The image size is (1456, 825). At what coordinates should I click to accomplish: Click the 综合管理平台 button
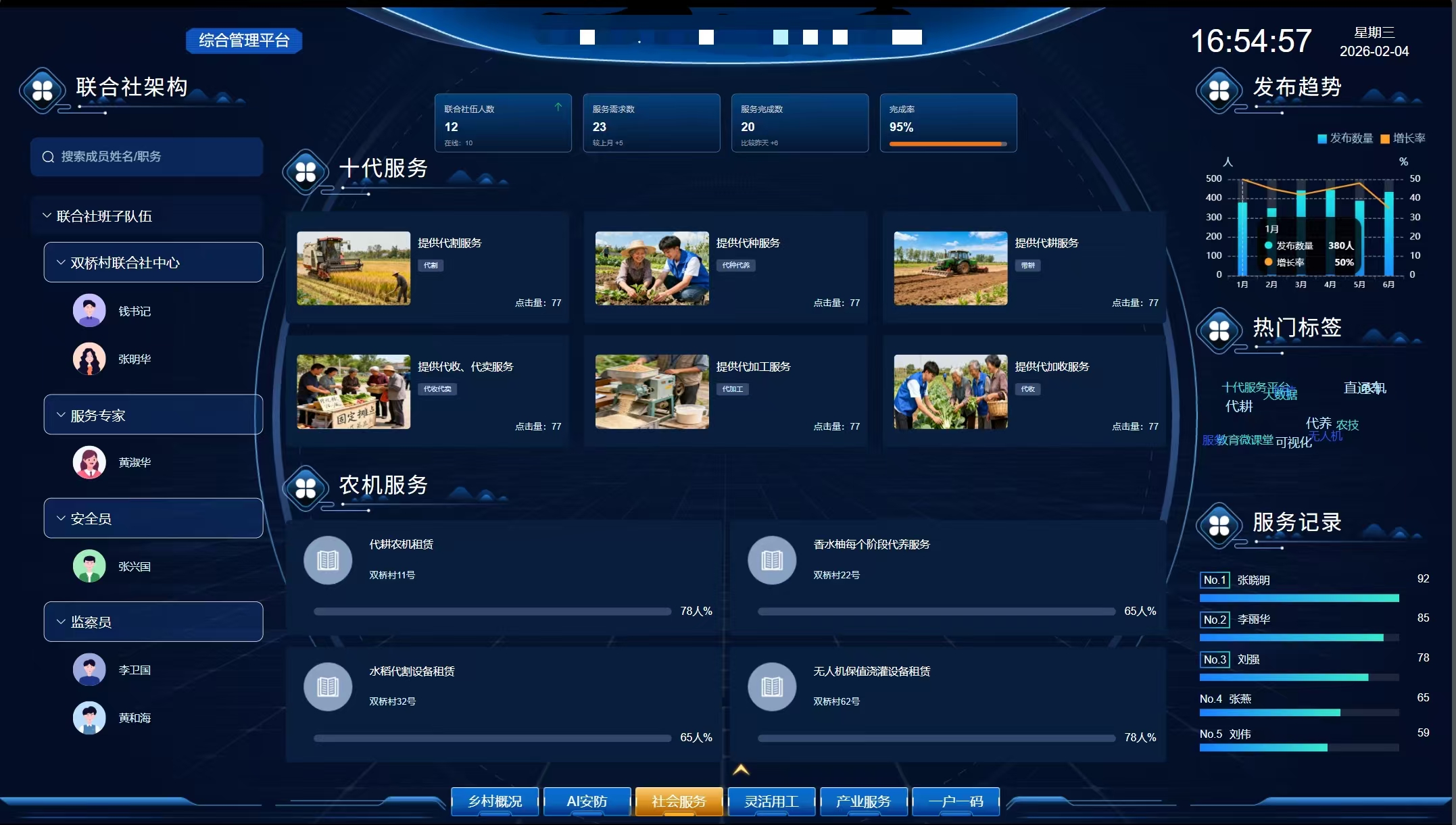[x=244, y=41]
